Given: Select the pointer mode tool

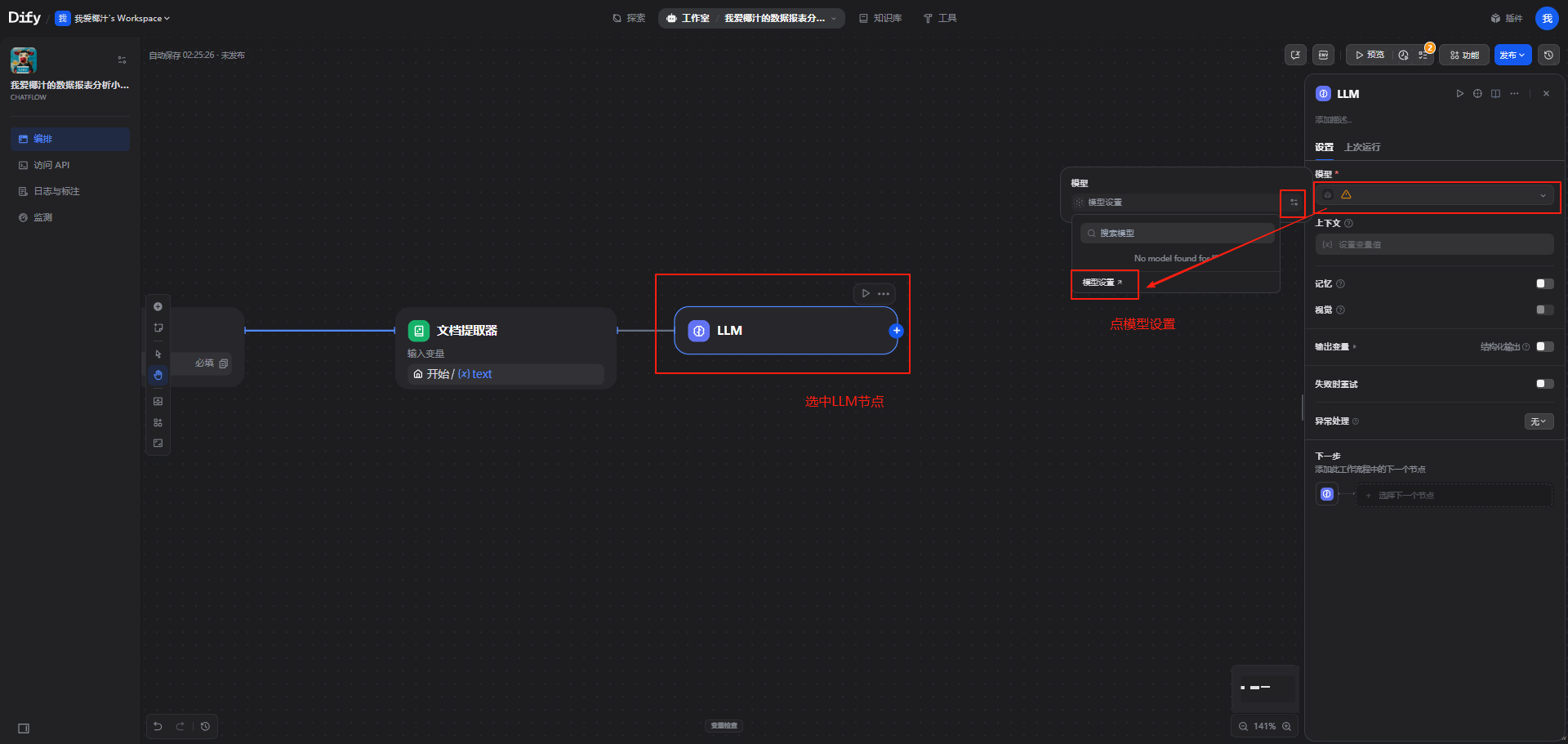Looking at the screenshot, I should (x=158, y=354).
